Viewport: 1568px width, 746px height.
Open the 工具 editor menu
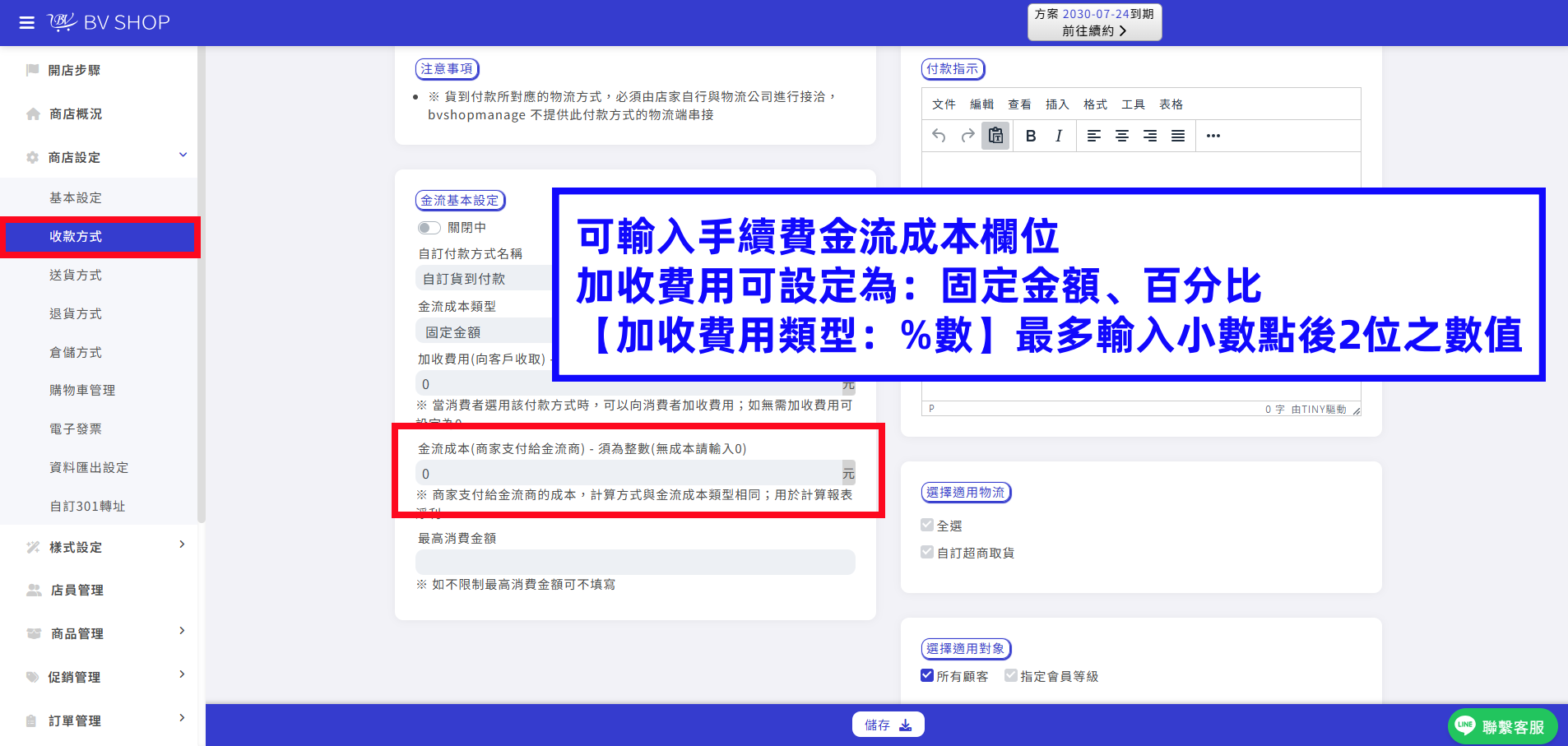[x=1133, y=104]
